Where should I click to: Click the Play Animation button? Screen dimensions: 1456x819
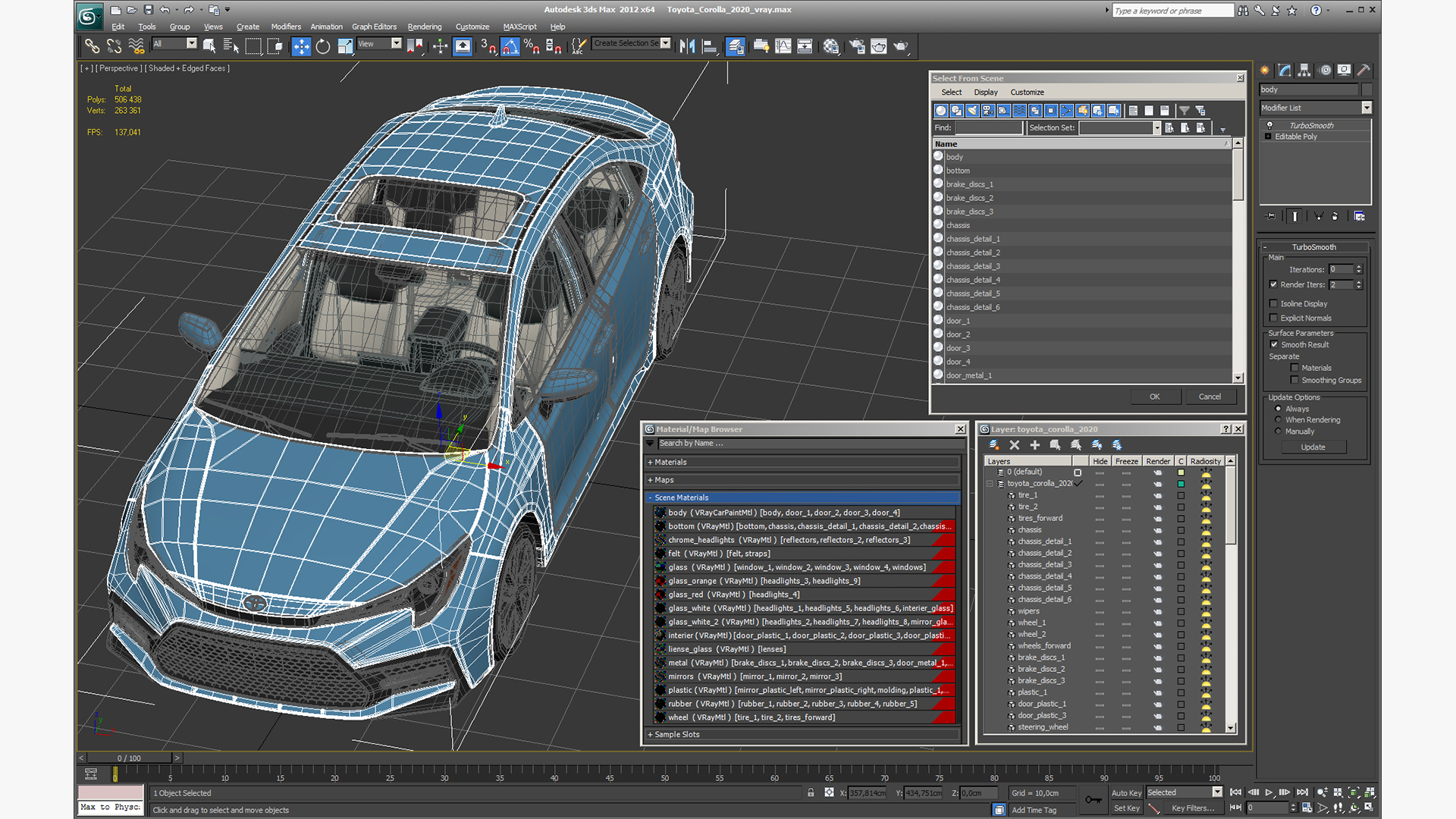coord(1269,792)
